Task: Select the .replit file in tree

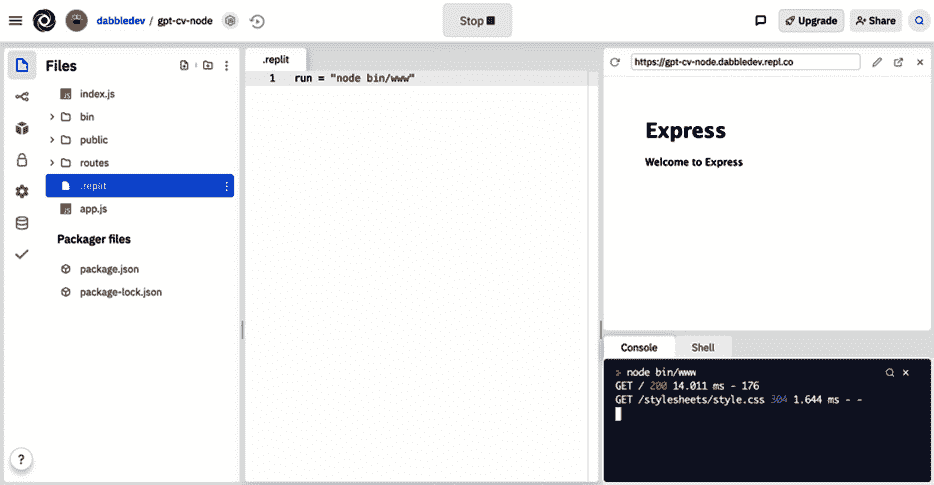Action: [140, 186]
